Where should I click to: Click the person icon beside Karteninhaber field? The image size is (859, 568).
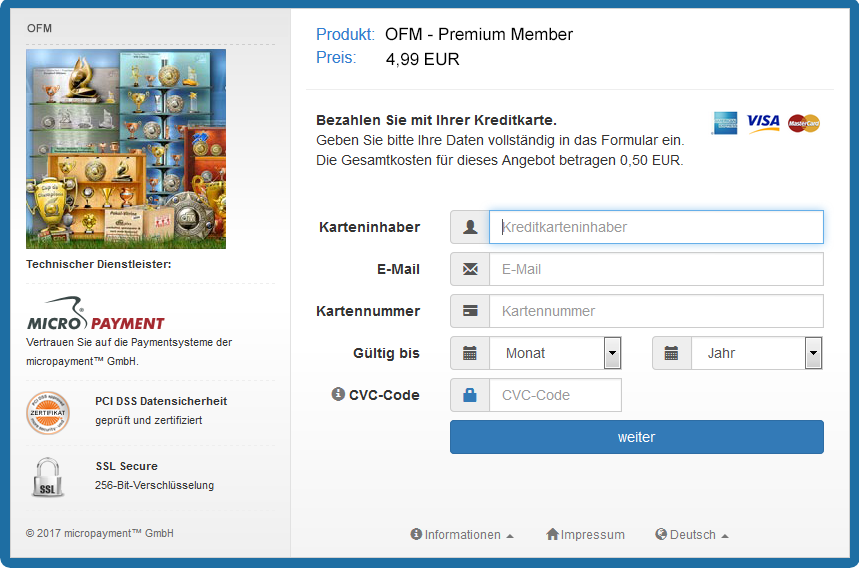coord(470,227)
